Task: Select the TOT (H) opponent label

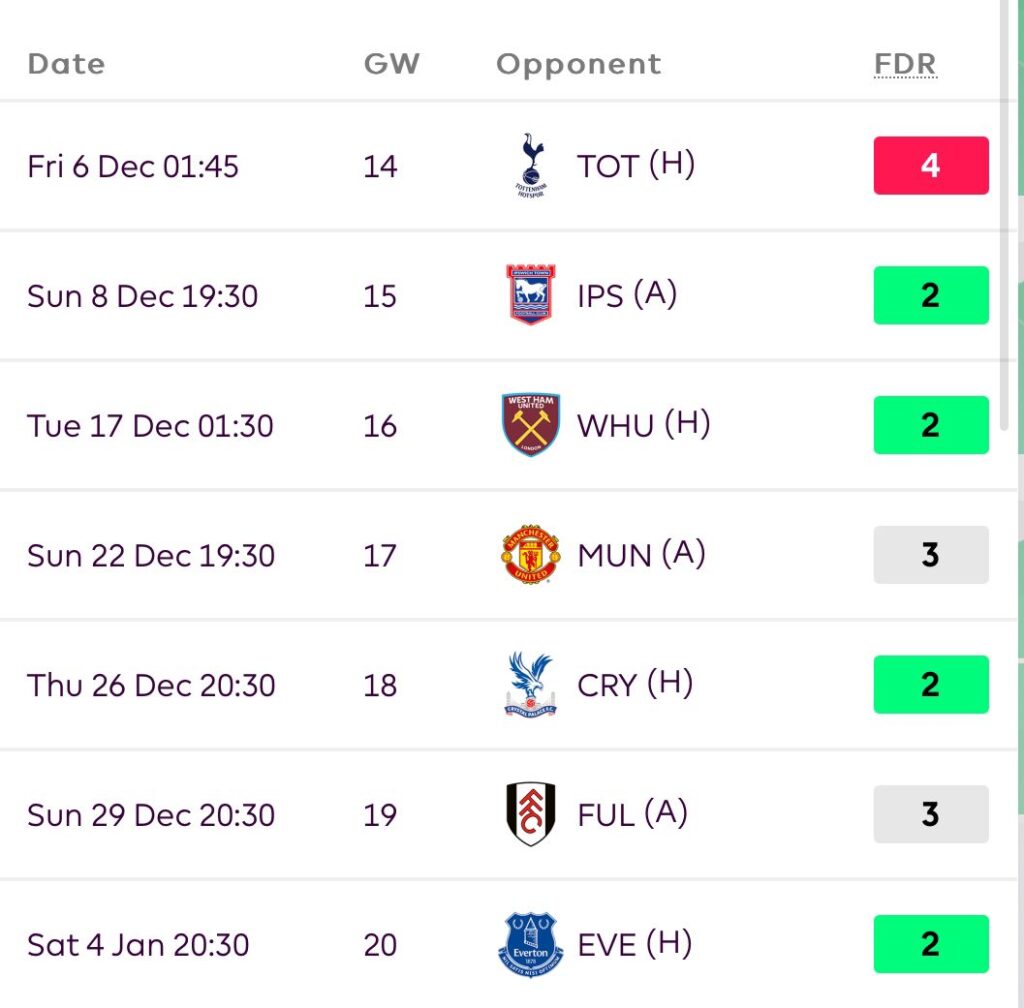Action: coord(635,166)
